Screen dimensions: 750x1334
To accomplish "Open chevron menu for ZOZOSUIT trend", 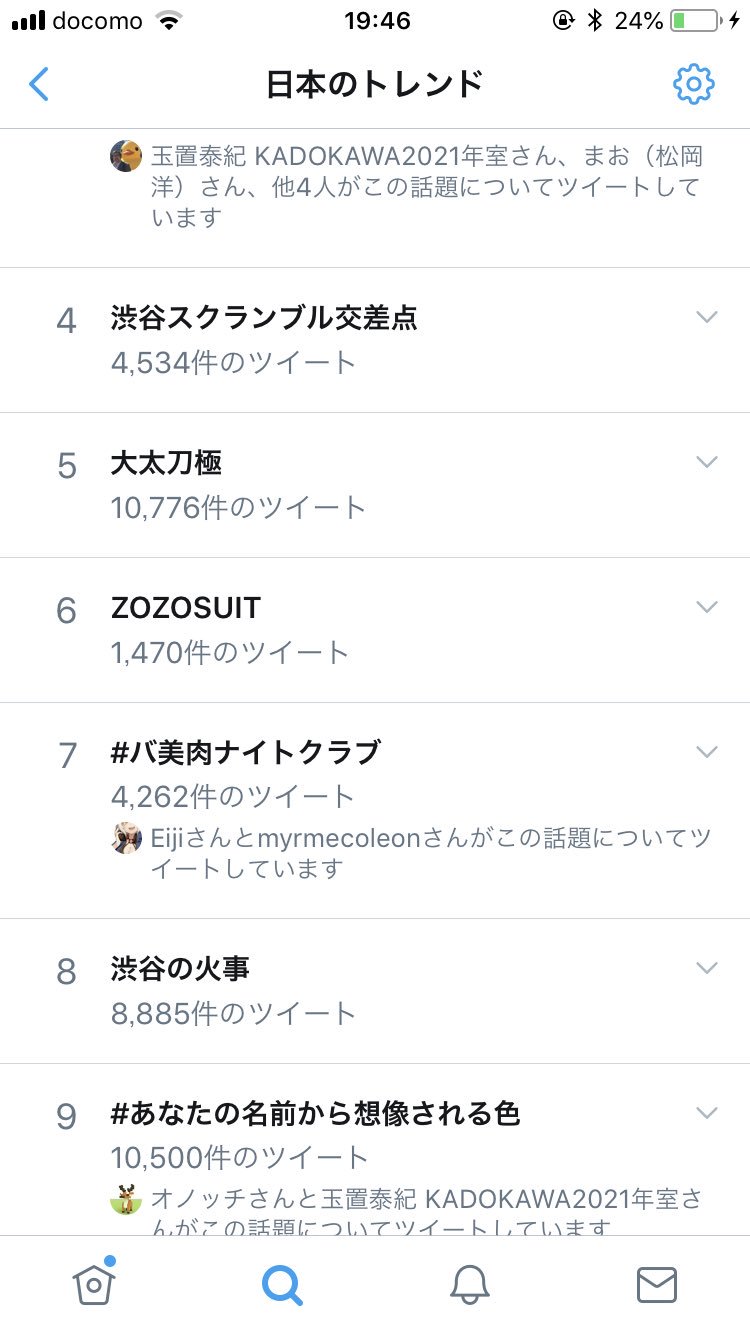I will [707, 607].
